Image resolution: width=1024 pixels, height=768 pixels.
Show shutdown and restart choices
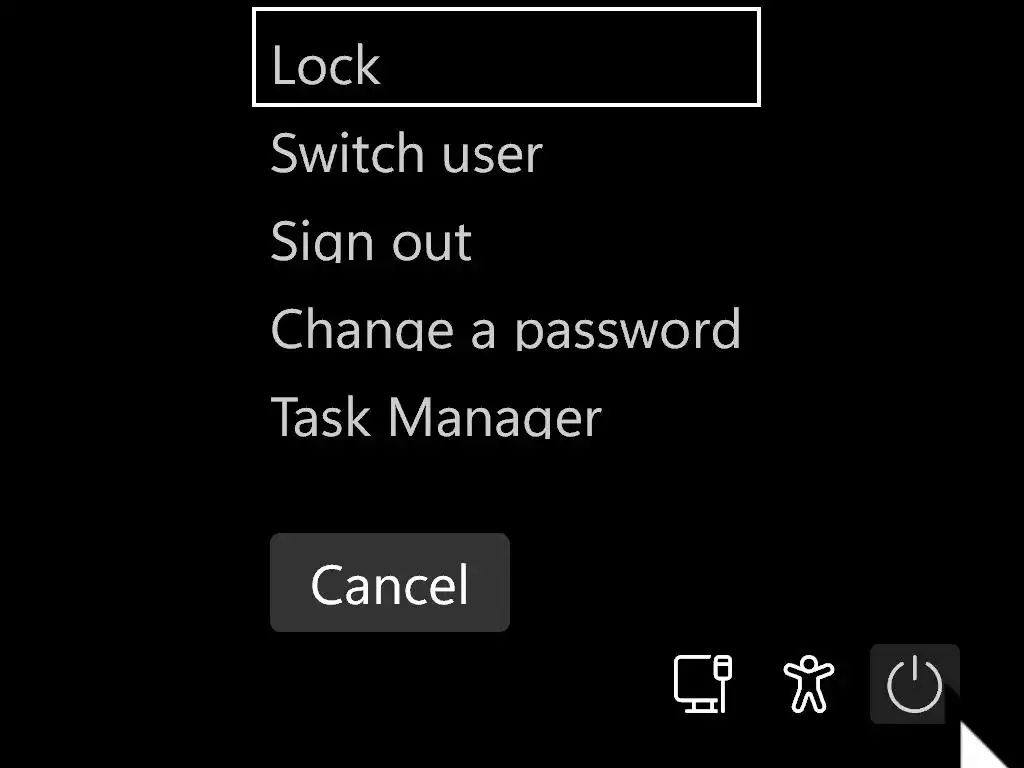[914, 684]
